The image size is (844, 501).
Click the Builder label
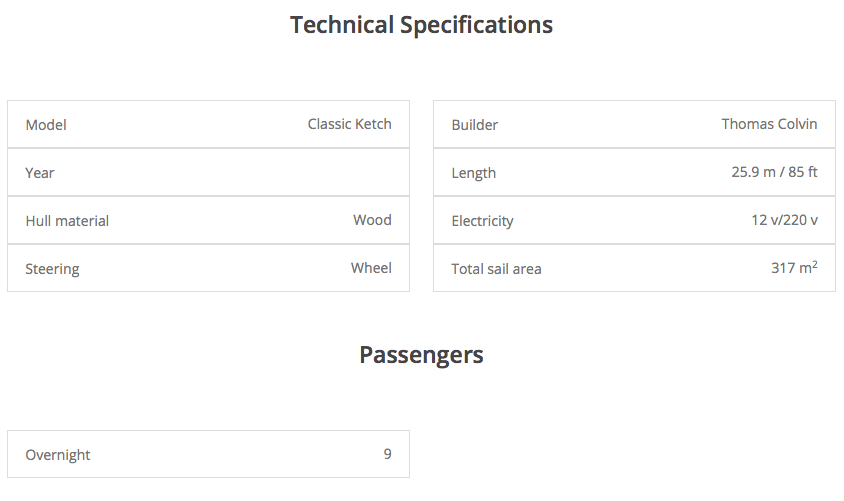[x=474, y=125]
